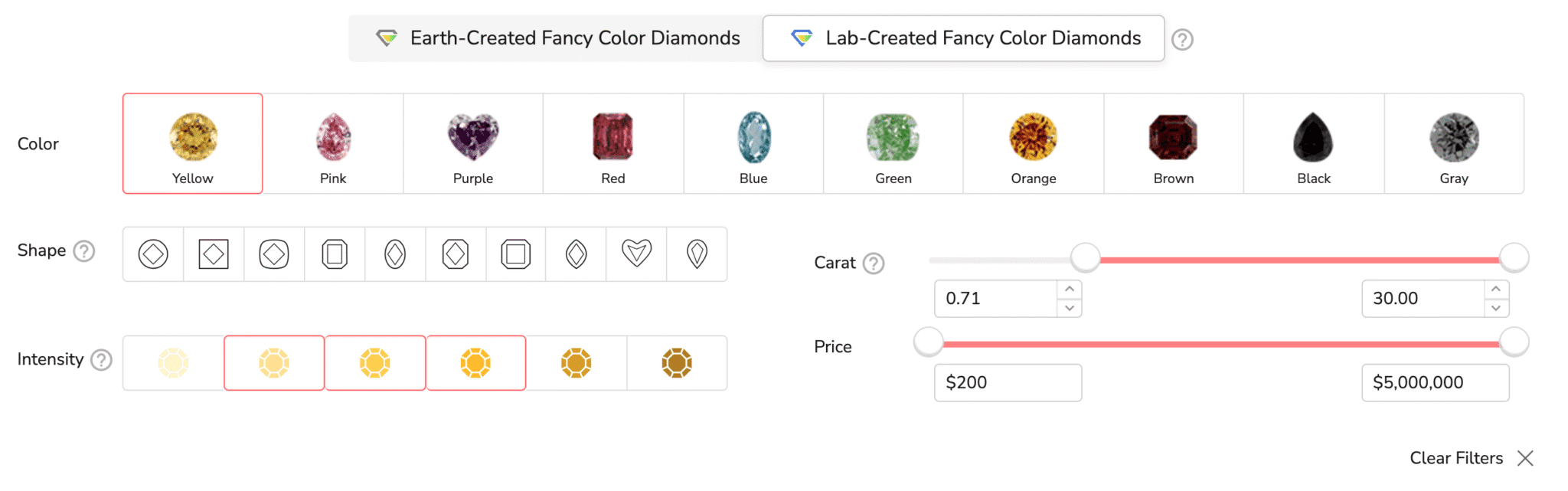1568x491 pixels.
Task: Increase the minimum carat with up arrow
Action: [1070, 290]
